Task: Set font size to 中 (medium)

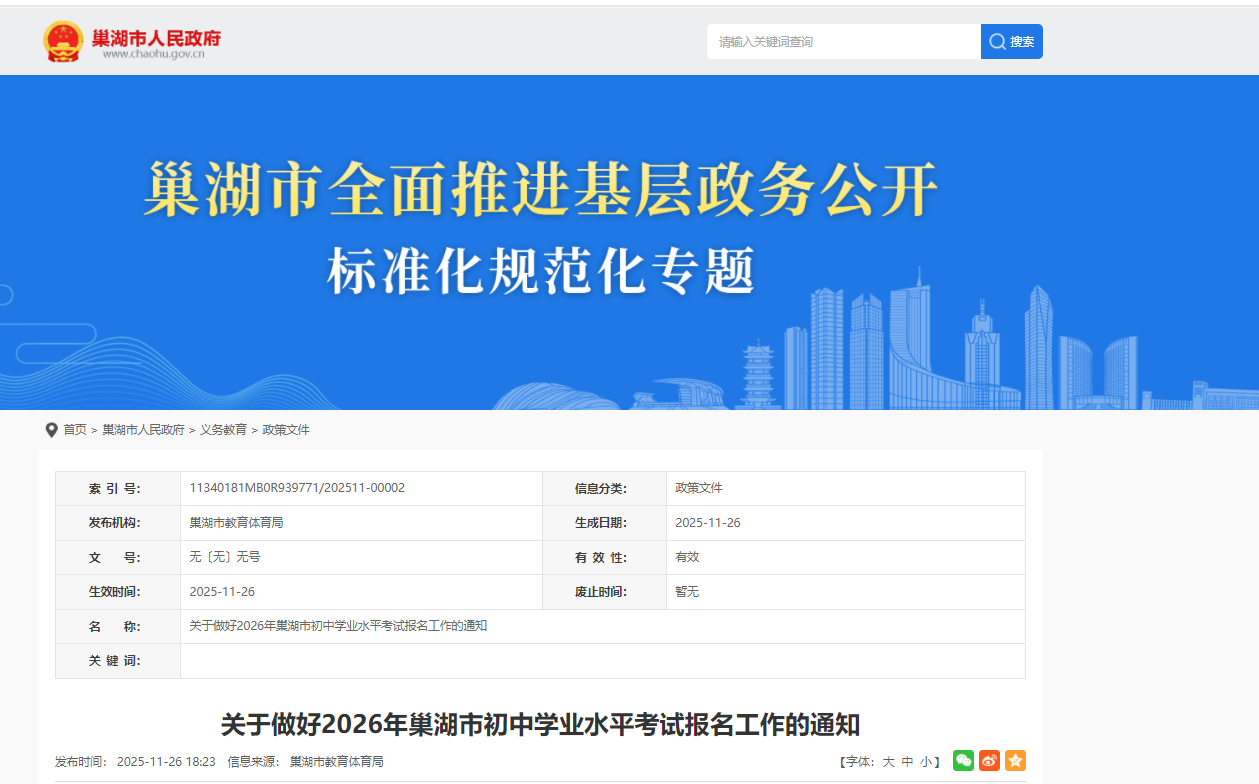Action: point(907,762)
